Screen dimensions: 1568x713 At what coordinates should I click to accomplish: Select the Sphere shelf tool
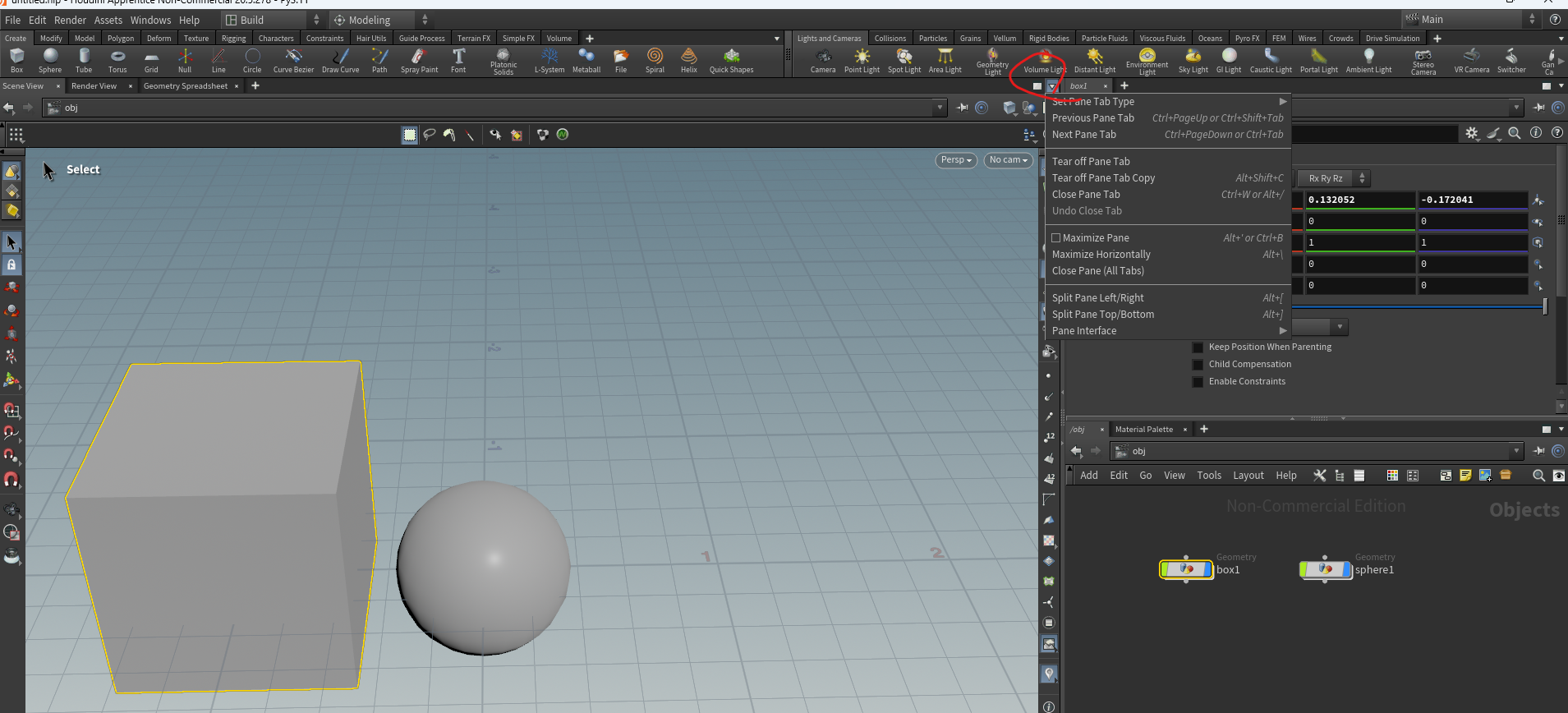50,60
